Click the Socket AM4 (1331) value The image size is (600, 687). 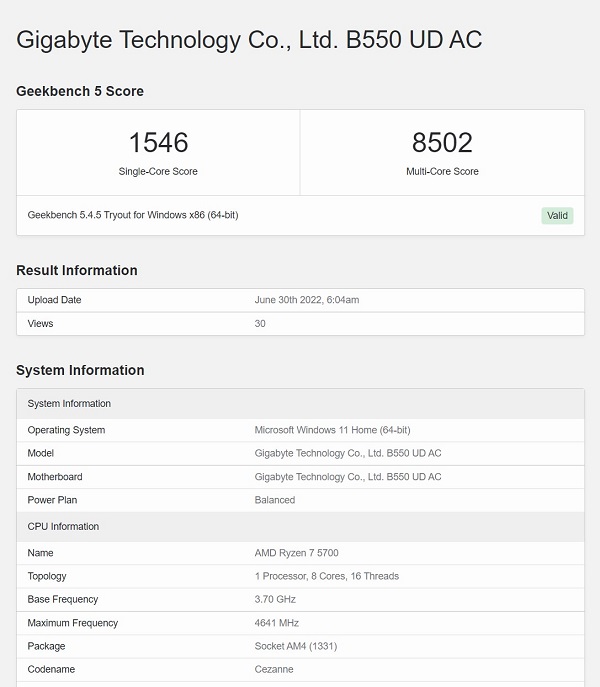click(295, 646)
